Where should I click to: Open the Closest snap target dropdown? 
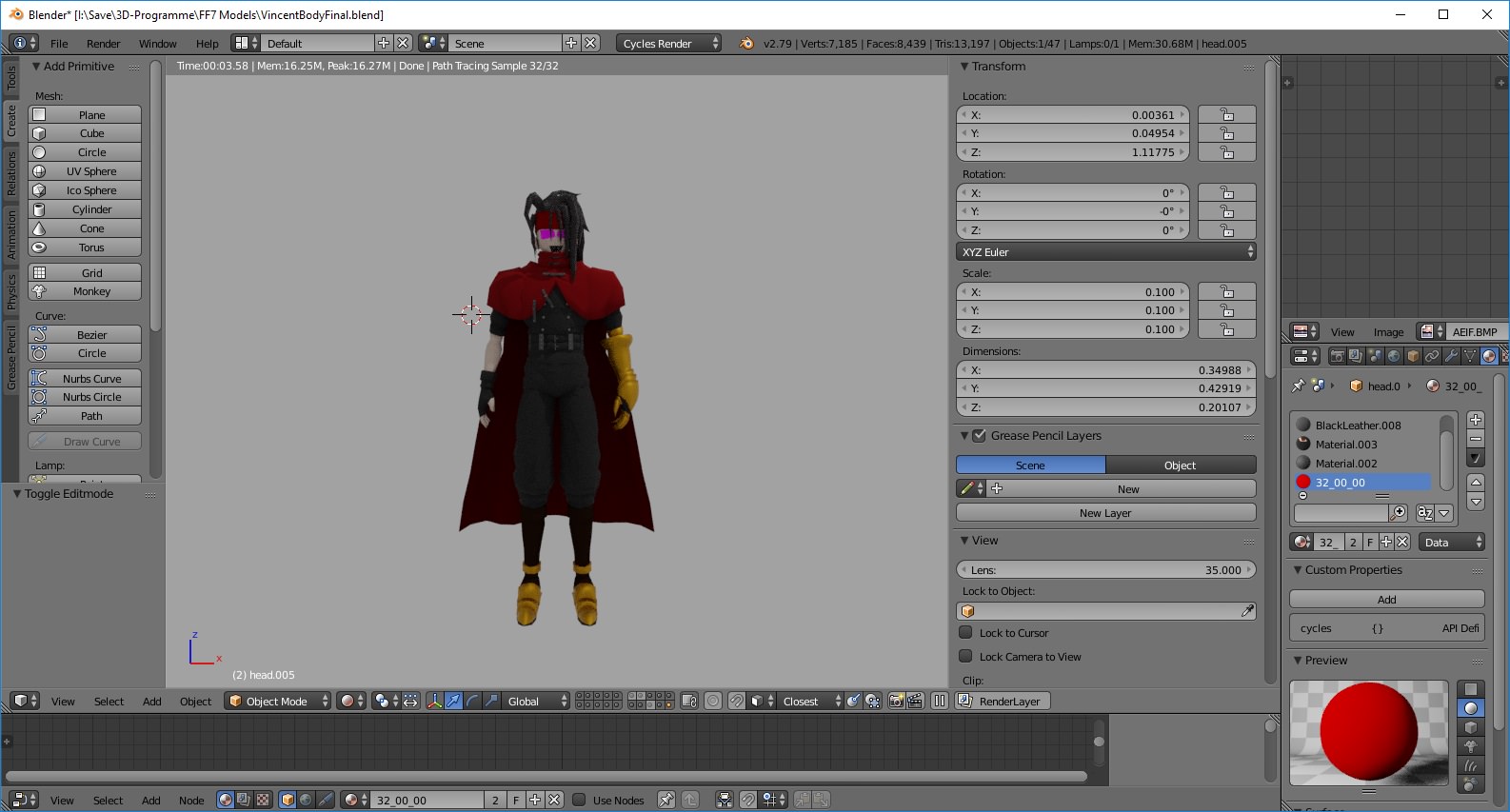pos(811,702)
